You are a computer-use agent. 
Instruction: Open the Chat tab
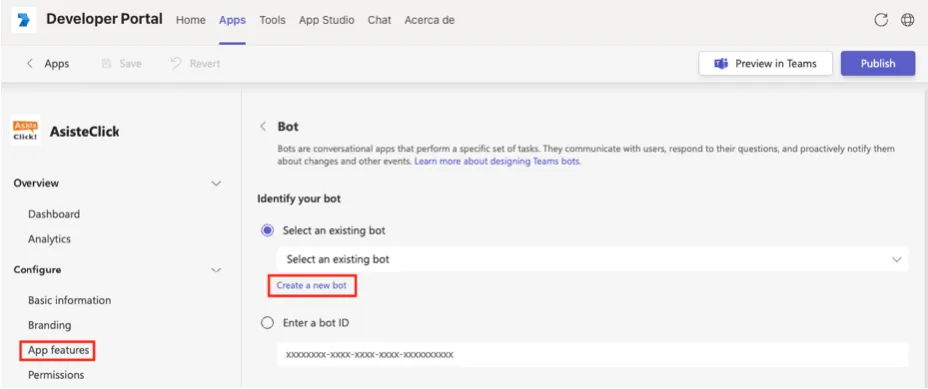tap(379, 20)
